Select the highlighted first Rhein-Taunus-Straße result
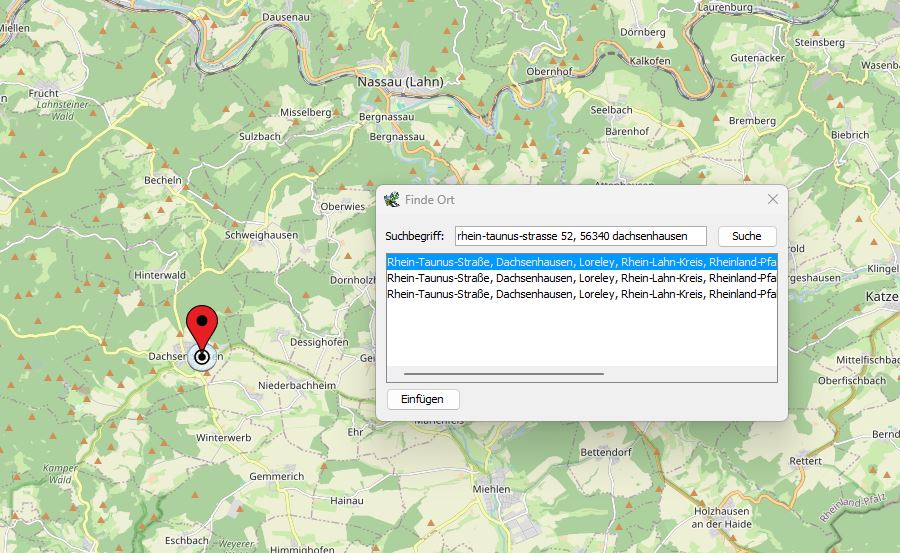The width and height of the screenshot is (900, 553). (x=581, y=261)
